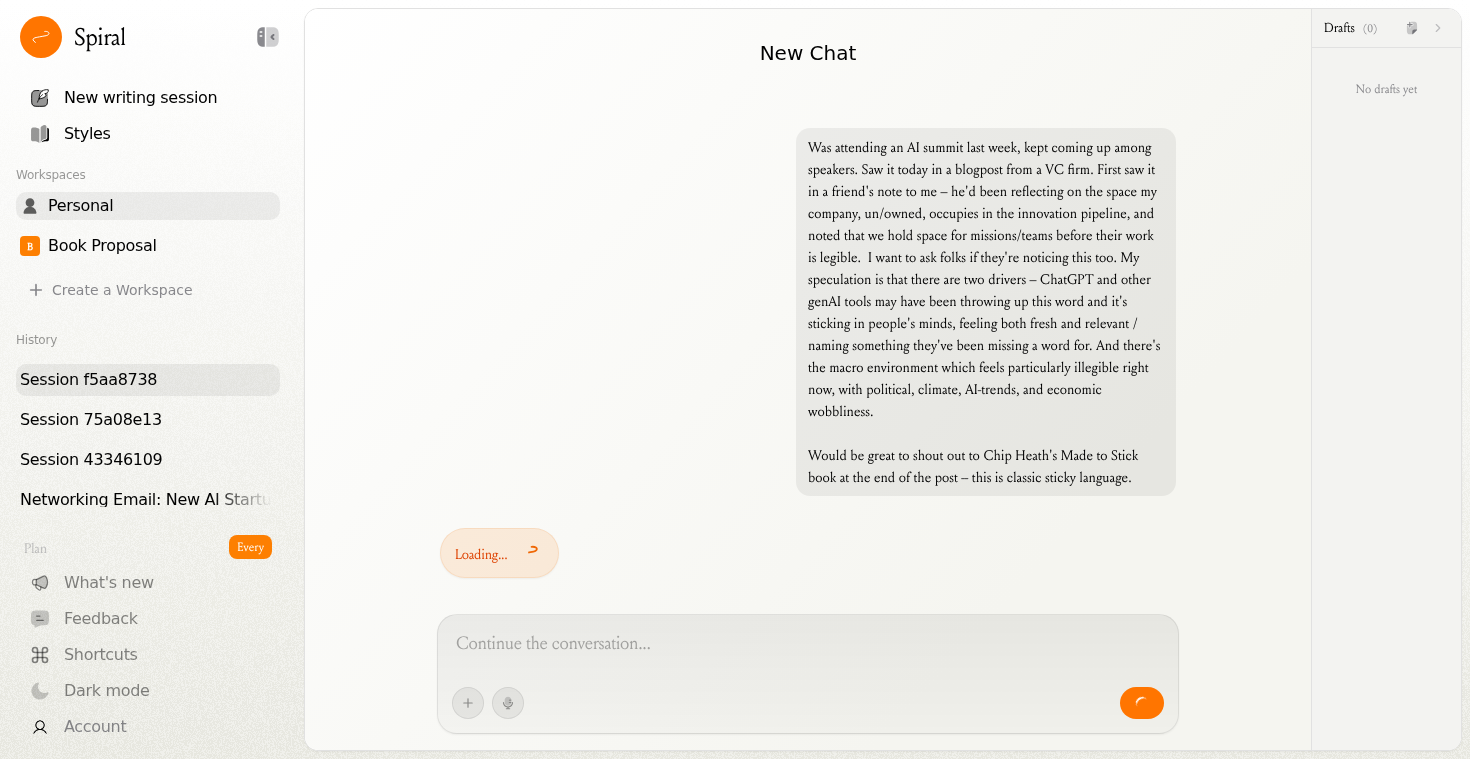Start a new writing session
The width and height of the screenshot is (1470, 759).
[140, 97]
